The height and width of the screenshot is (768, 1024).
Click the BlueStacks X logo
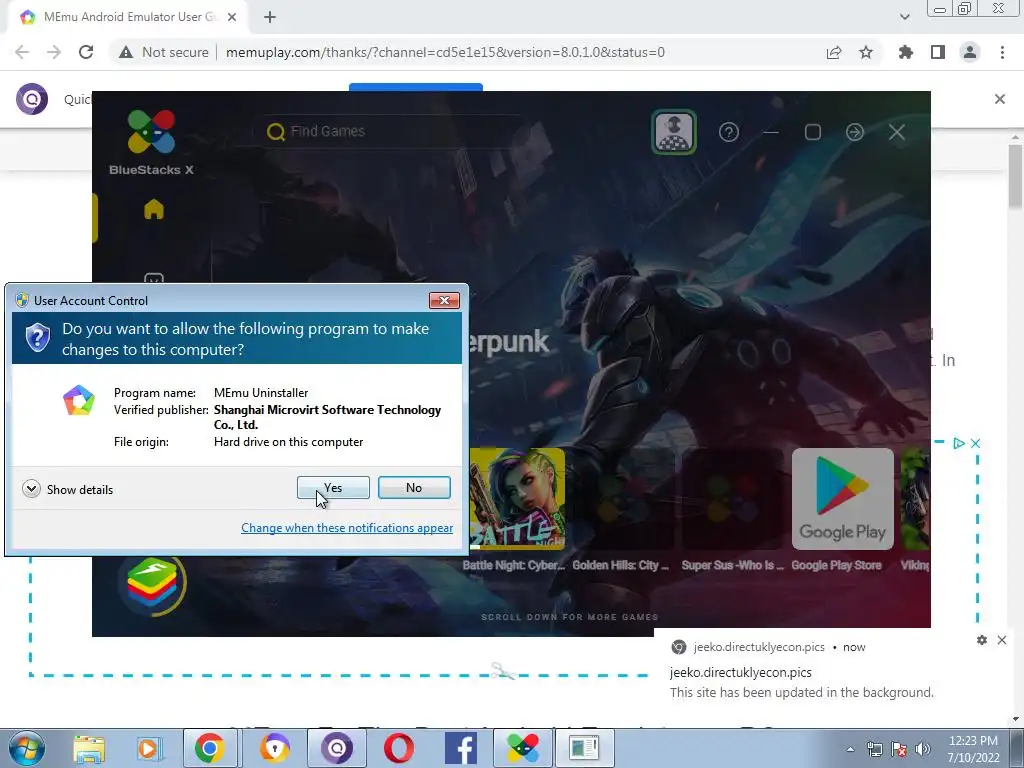[x=151, y=142]
